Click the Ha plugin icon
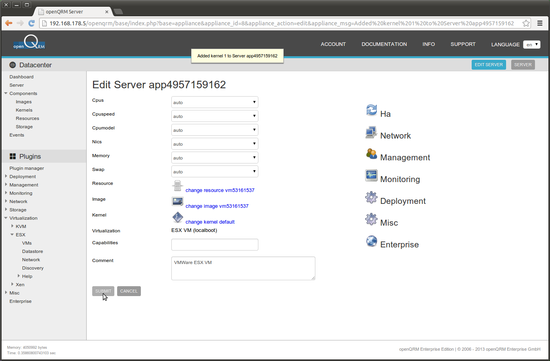 [x=371, y=110]
